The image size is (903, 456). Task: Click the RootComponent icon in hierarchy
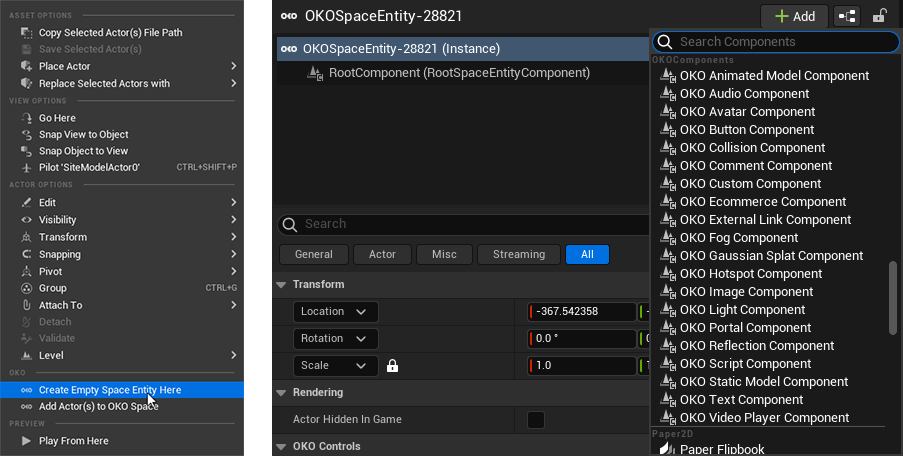click(315, 73)
